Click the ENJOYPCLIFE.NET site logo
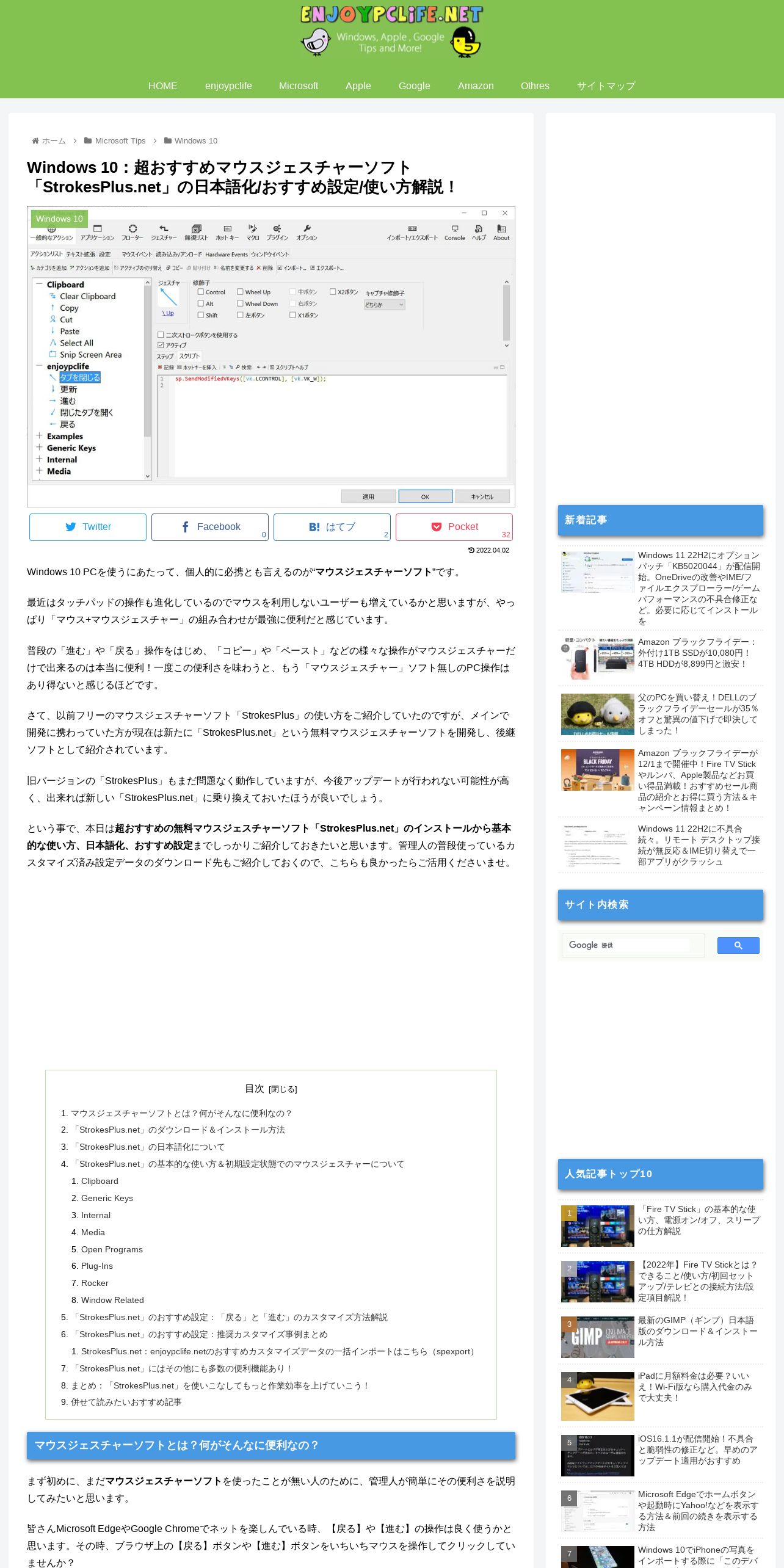 coord(391,32)
